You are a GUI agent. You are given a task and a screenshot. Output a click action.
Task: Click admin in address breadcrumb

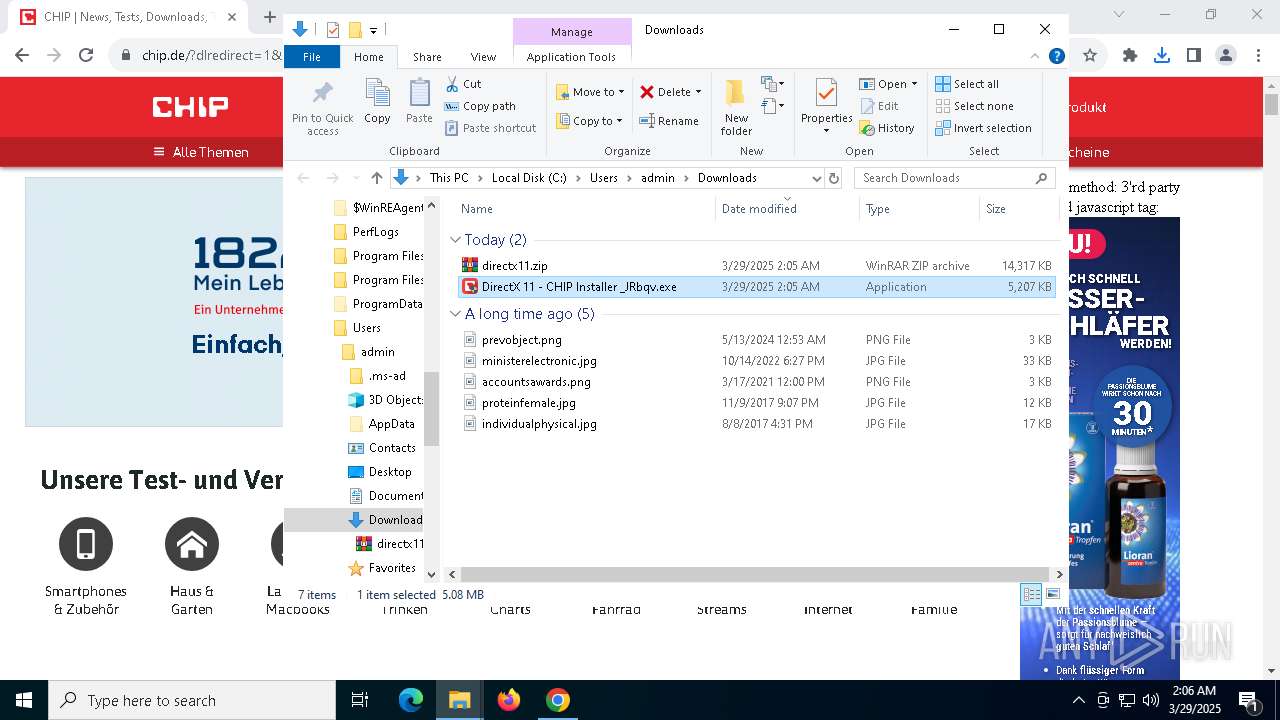658,178
